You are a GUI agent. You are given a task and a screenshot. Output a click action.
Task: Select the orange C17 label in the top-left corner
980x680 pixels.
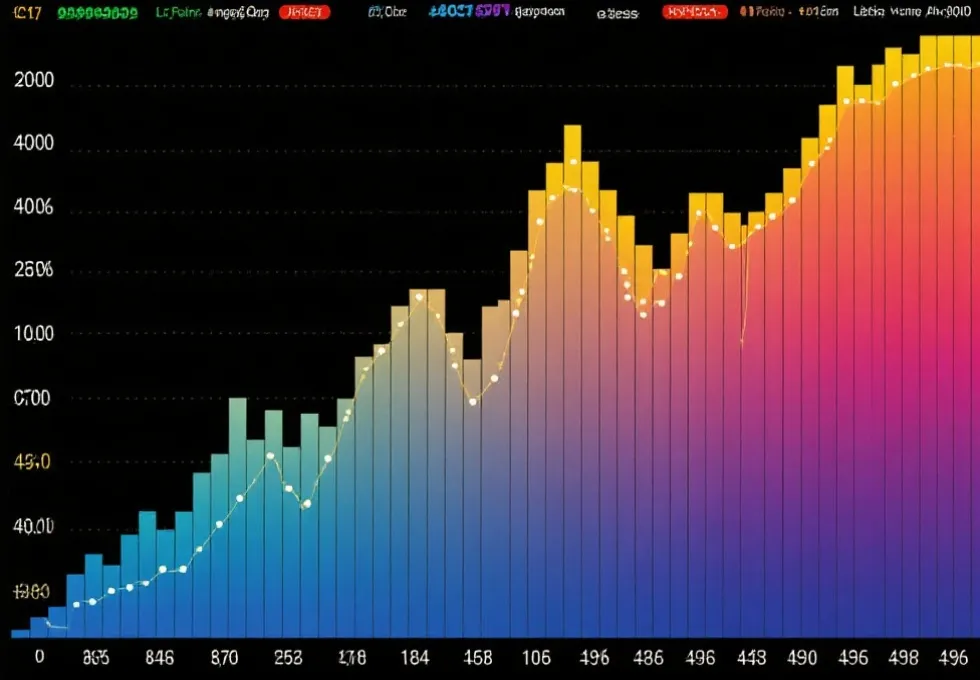pos(28,12)
